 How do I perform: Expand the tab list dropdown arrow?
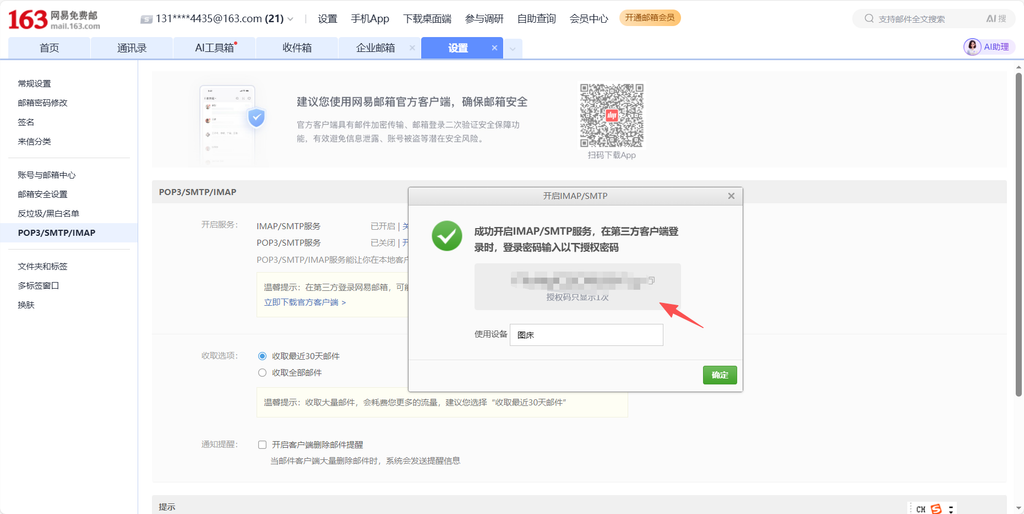513,49
